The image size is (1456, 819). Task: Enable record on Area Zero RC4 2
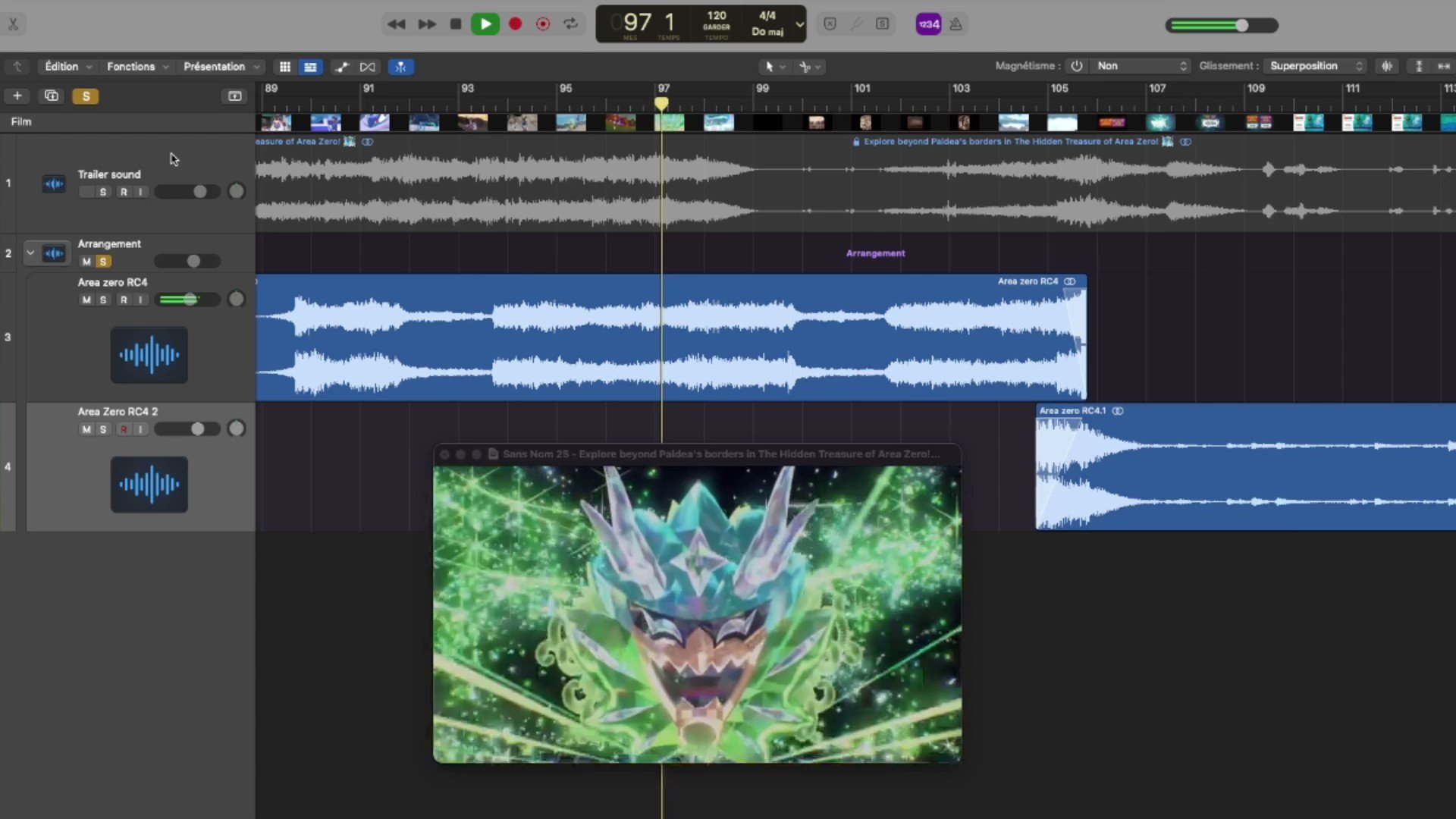pos(124,429)
